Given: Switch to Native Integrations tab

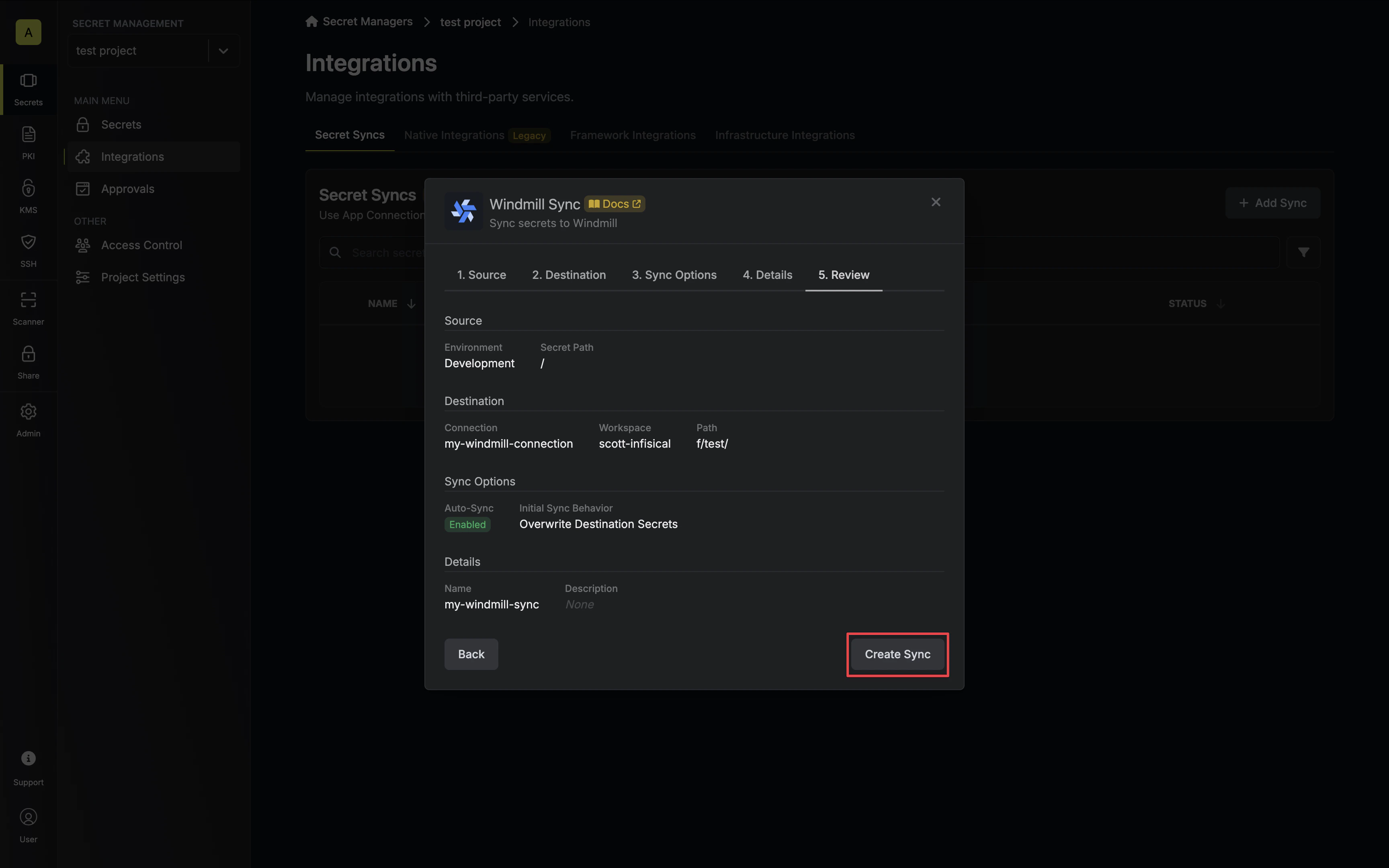Looking at the screenshot, I should (477, 135).
